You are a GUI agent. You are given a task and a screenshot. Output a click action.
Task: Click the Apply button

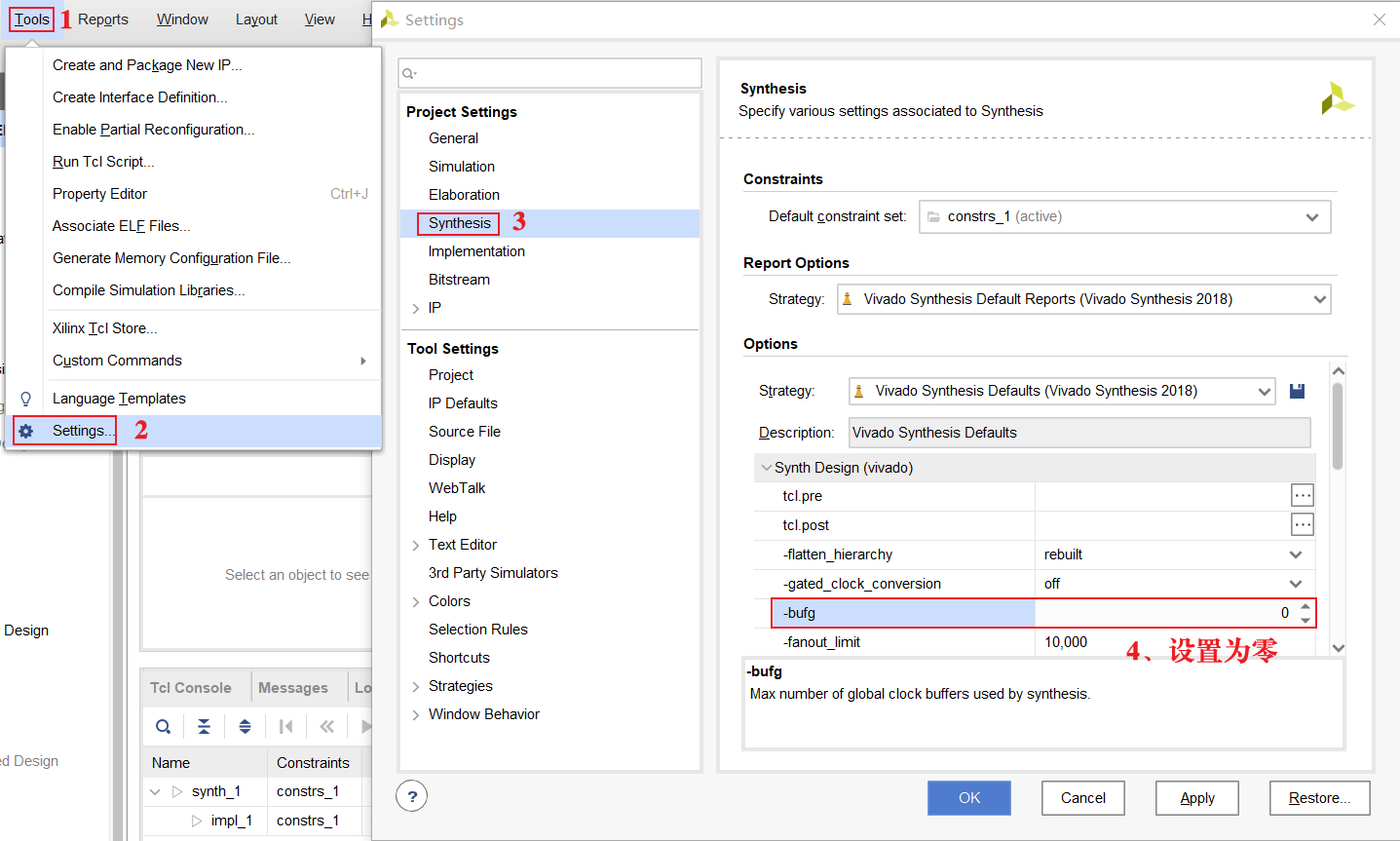point(1197,798)
